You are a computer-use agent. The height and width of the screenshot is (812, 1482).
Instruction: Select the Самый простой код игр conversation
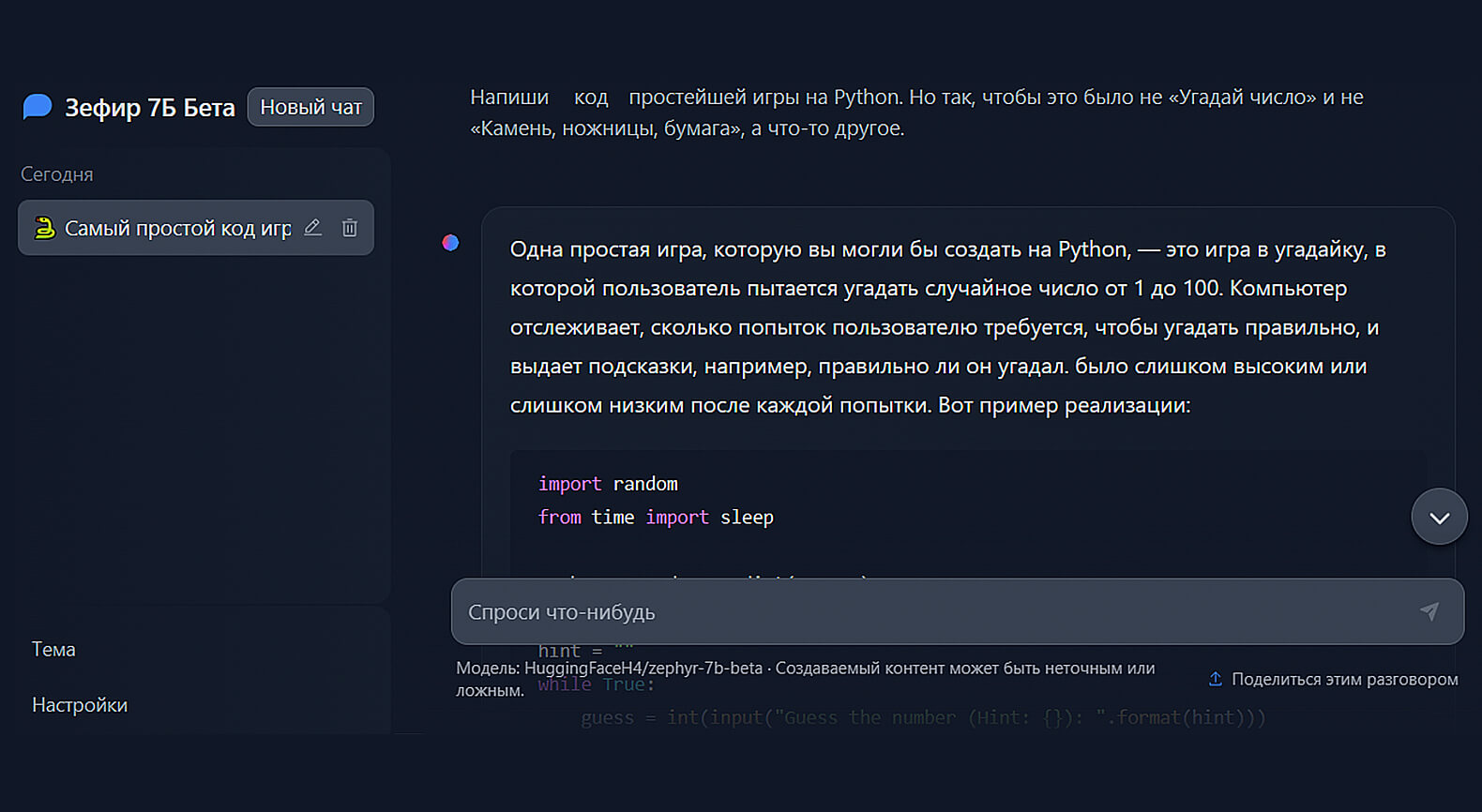[196, 228]
